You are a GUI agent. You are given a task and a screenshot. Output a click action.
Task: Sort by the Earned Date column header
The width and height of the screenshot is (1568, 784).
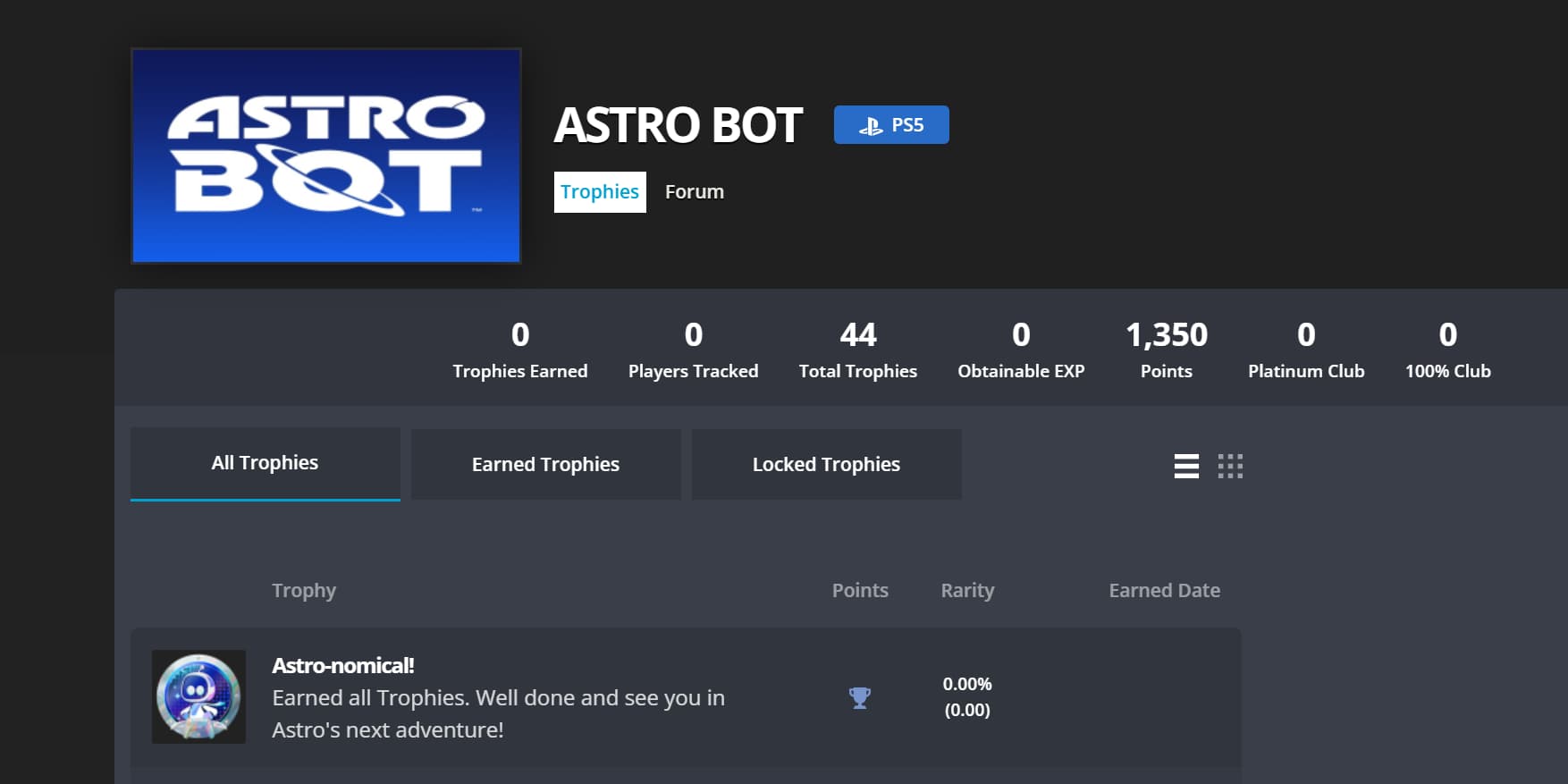1165,591
